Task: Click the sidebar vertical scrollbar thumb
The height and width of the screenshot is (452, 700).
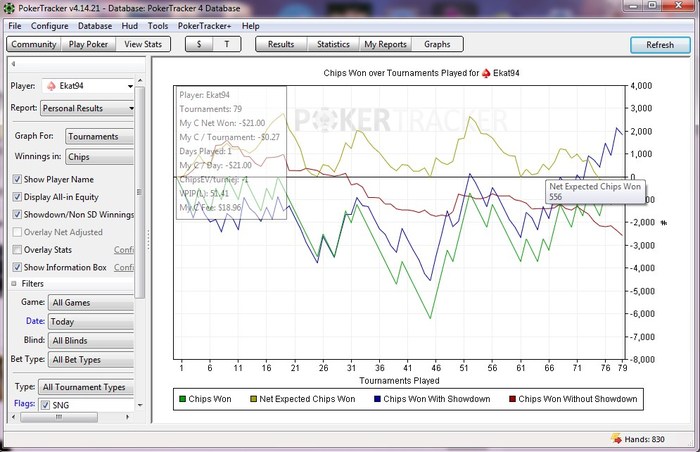Action: 140,192
